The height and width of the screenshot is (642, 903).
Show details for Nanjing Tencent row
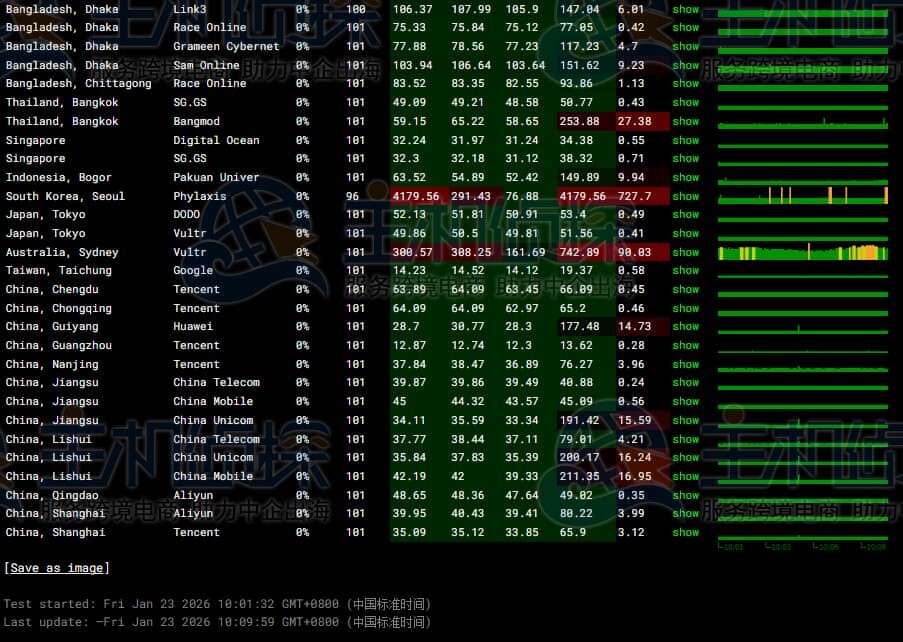pyautogui.click(x=685, y=364)
